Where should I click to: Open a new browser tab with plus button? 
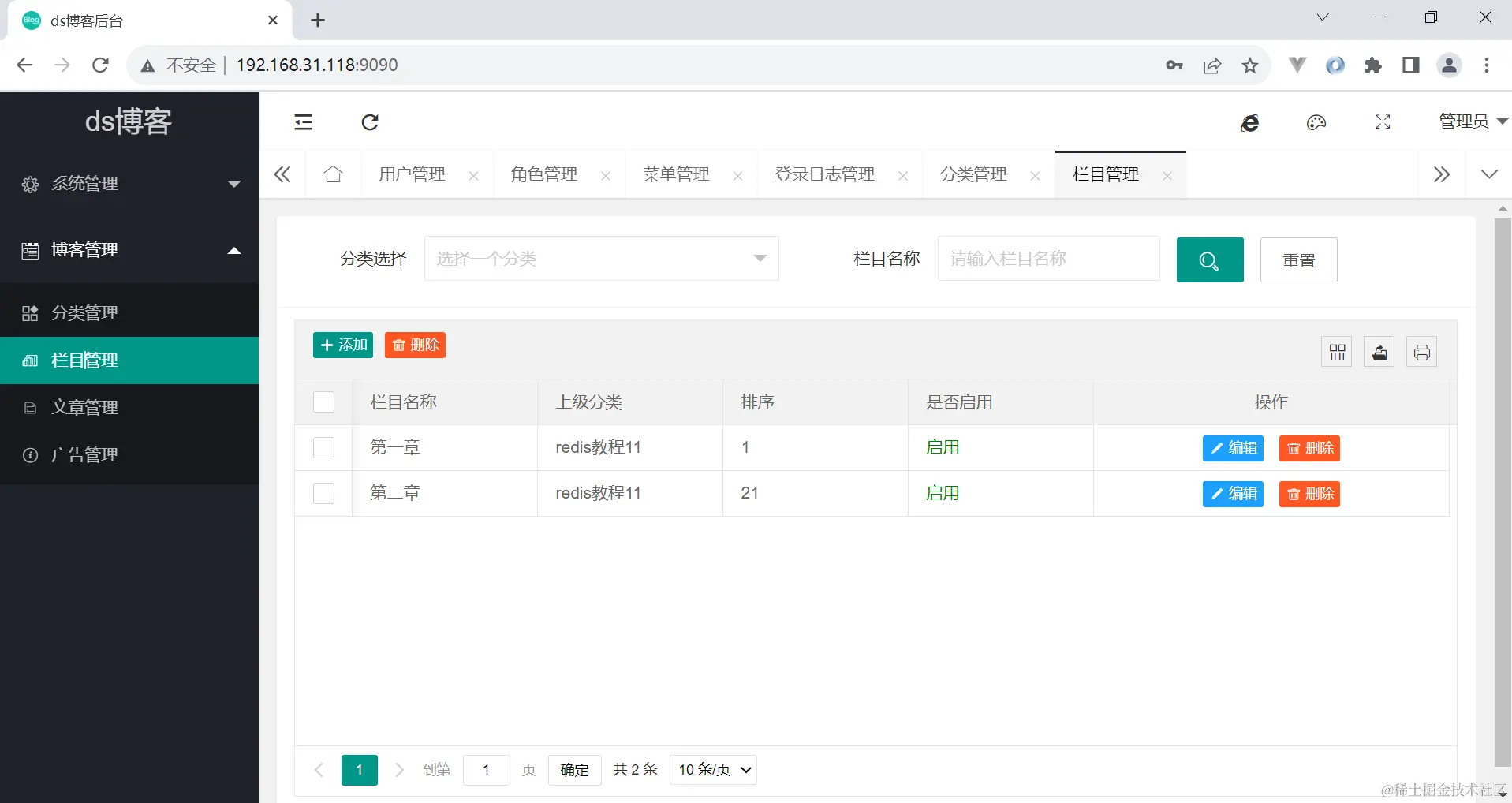(x=318, y=21)
